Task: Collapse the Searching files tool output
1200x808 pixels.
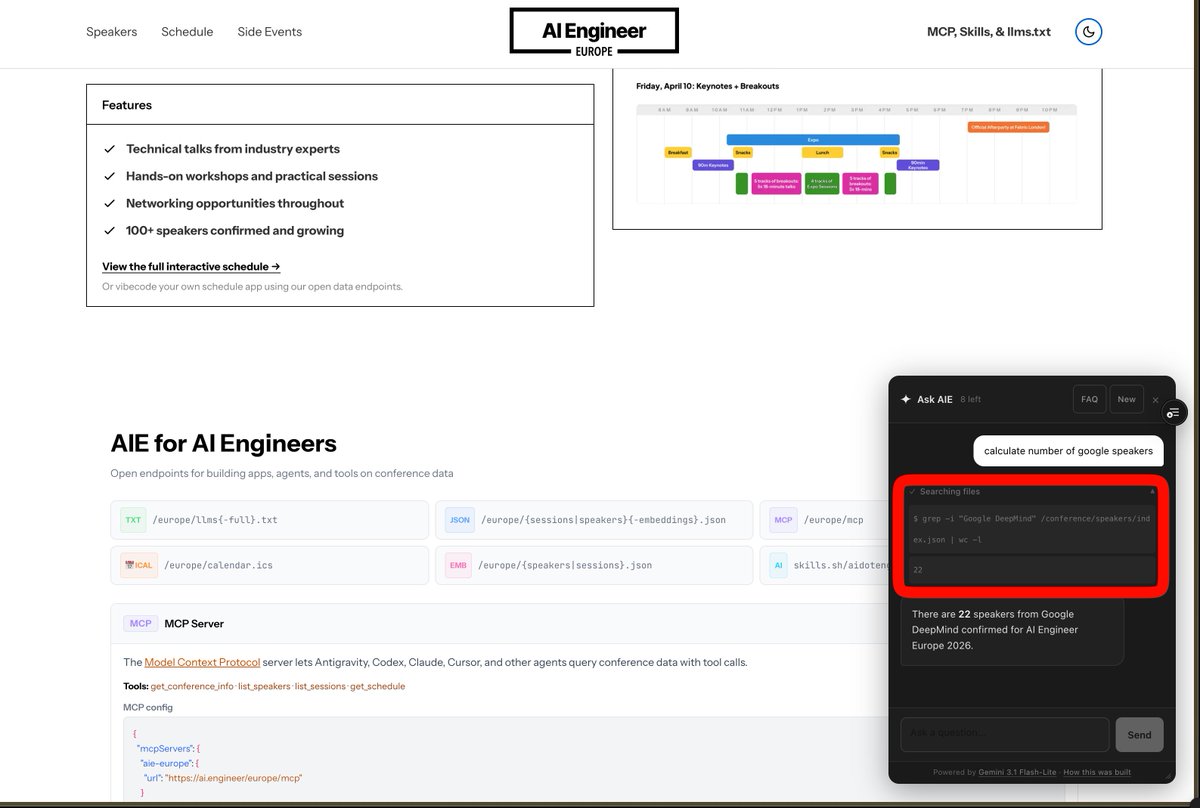Action: coord(1151,492)
